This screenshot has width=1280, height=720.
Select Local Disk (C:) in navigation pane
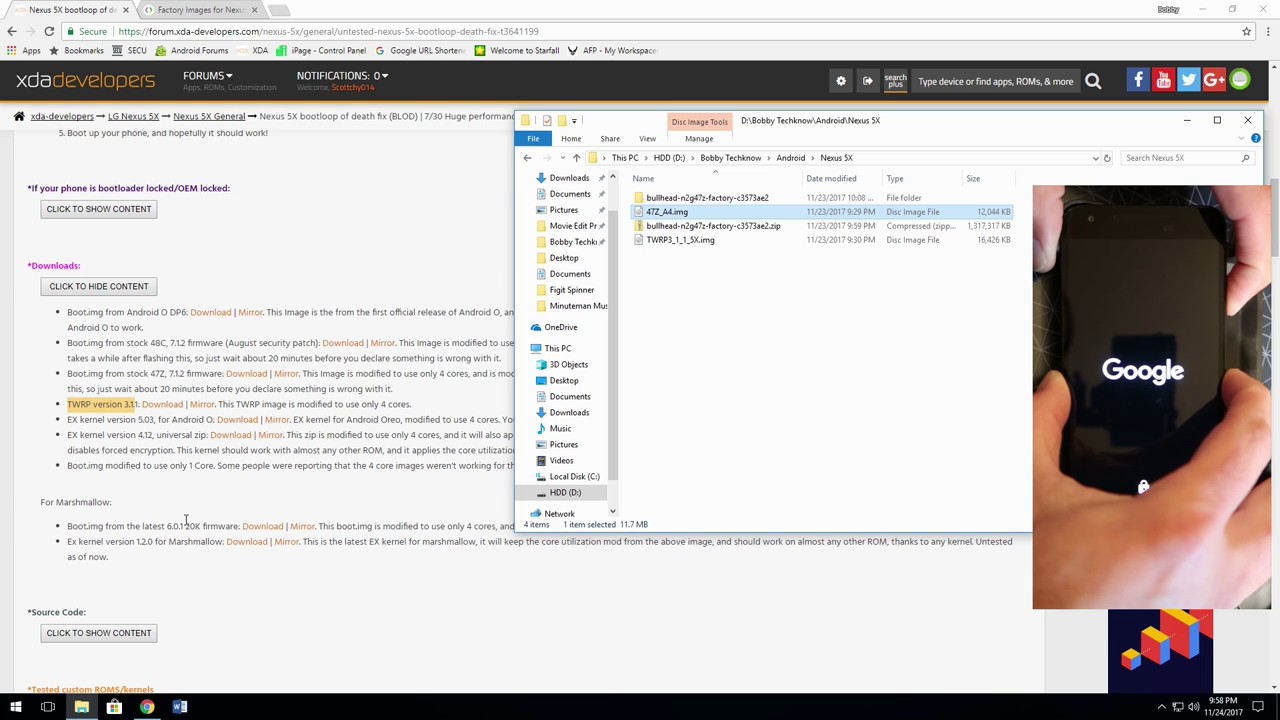(x=574, y=476)
